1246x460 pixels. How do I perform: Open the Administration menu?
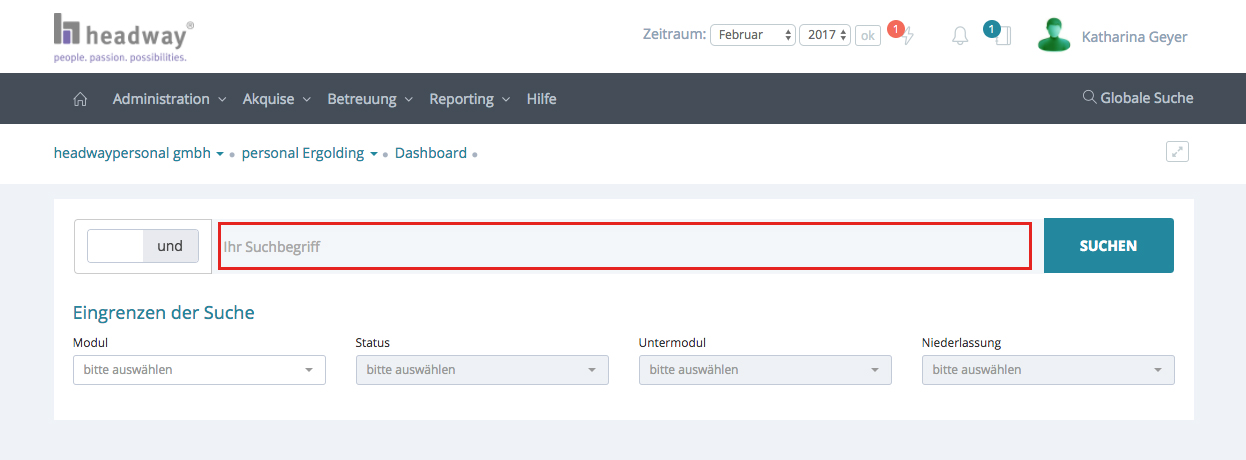(169, 99)
